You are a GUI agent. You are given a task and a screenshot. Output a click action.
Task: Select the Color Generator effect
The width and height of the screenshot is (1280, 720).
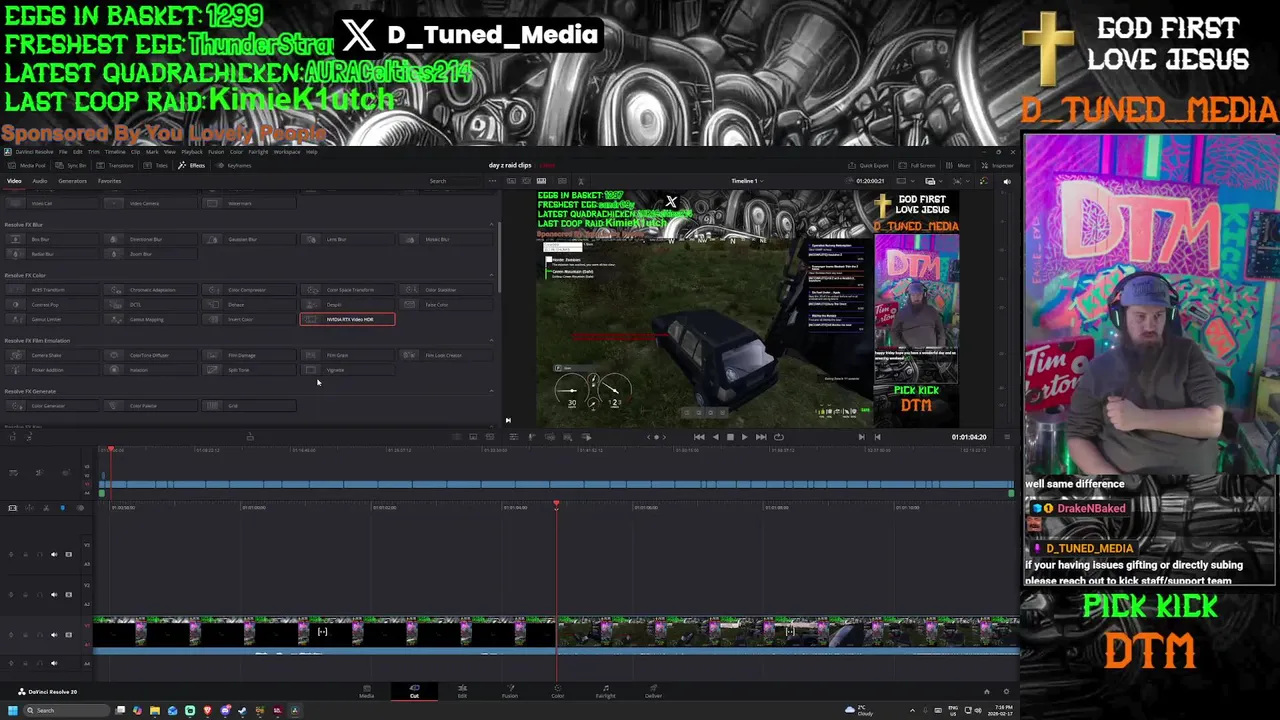coord(52,406)
